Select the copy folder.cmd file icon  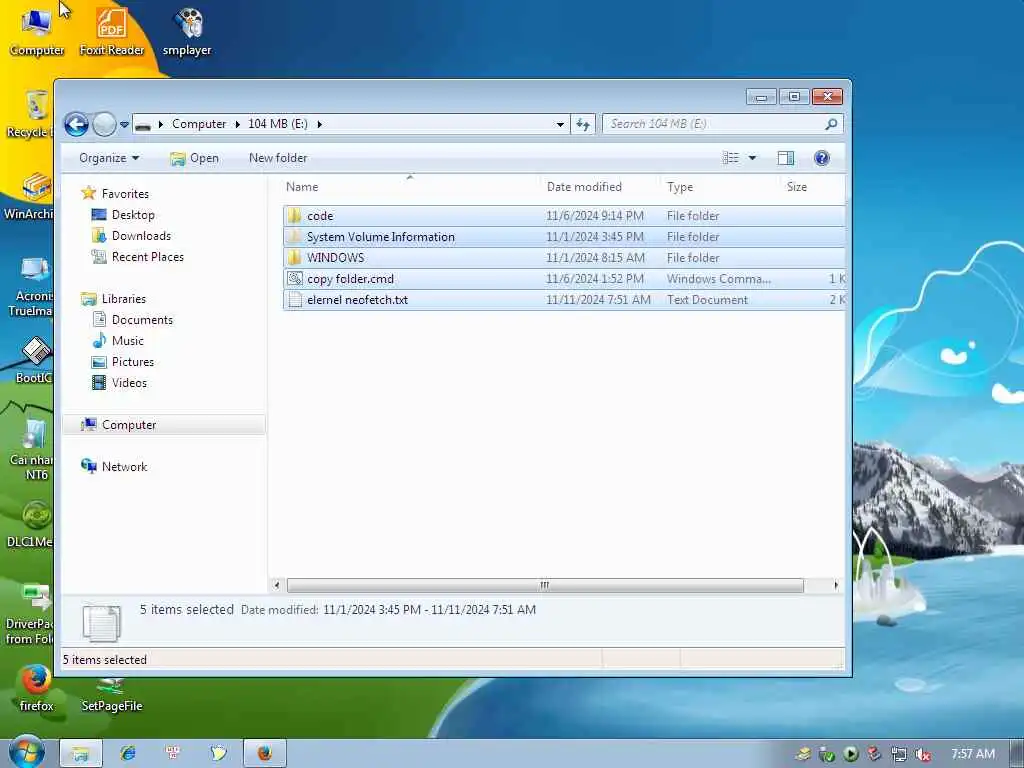(295, 279)
